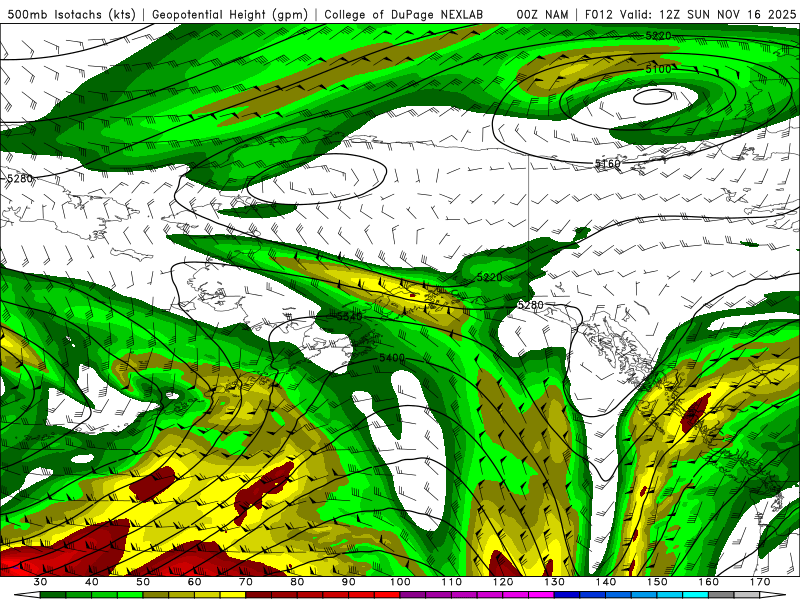Click the color scale value 70
The image size is (800, 600).
pyautogui.click(x=246, y=582)
